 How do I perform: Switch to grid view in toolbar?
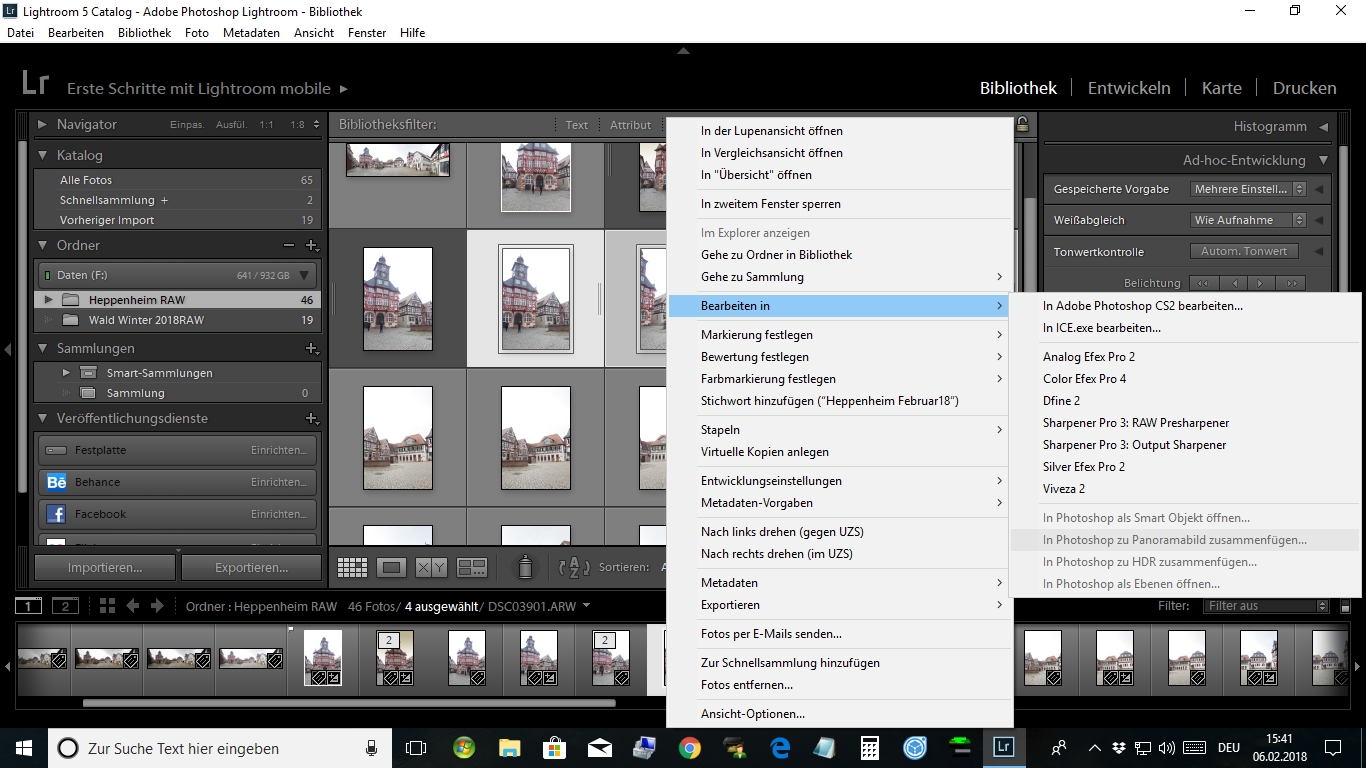352,567
